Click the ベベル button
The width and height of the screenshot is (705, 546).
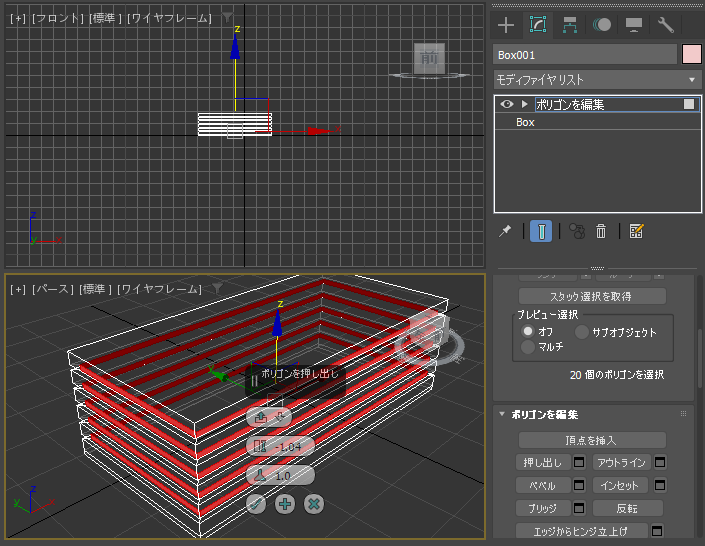(x=543, y=486)
